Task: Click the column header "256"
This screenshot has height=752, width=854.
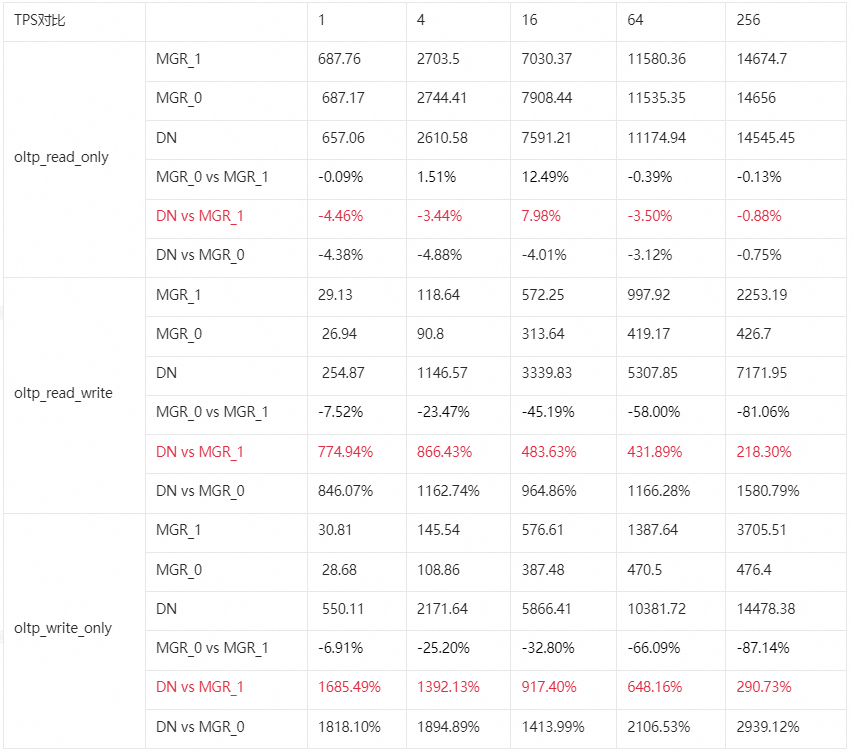Action: tap(748, 21)
